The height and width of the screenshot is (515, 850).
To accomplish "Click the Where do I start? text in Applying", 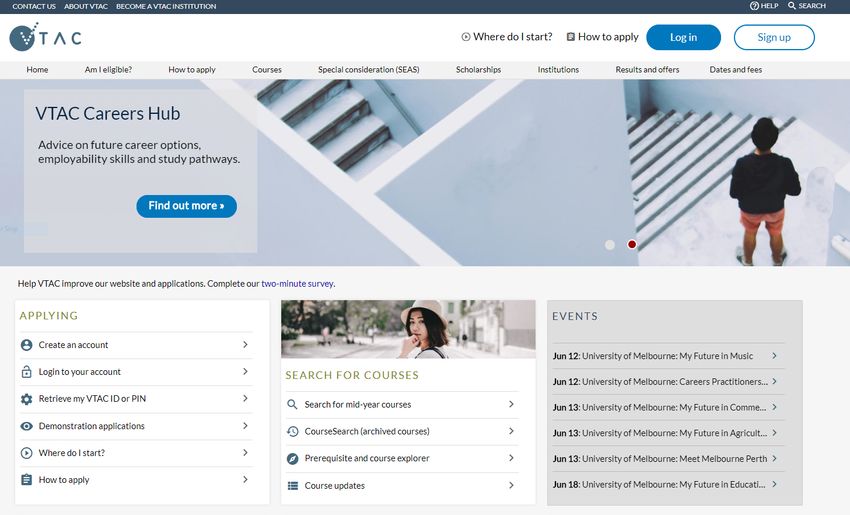I will (x=72, y=453).
